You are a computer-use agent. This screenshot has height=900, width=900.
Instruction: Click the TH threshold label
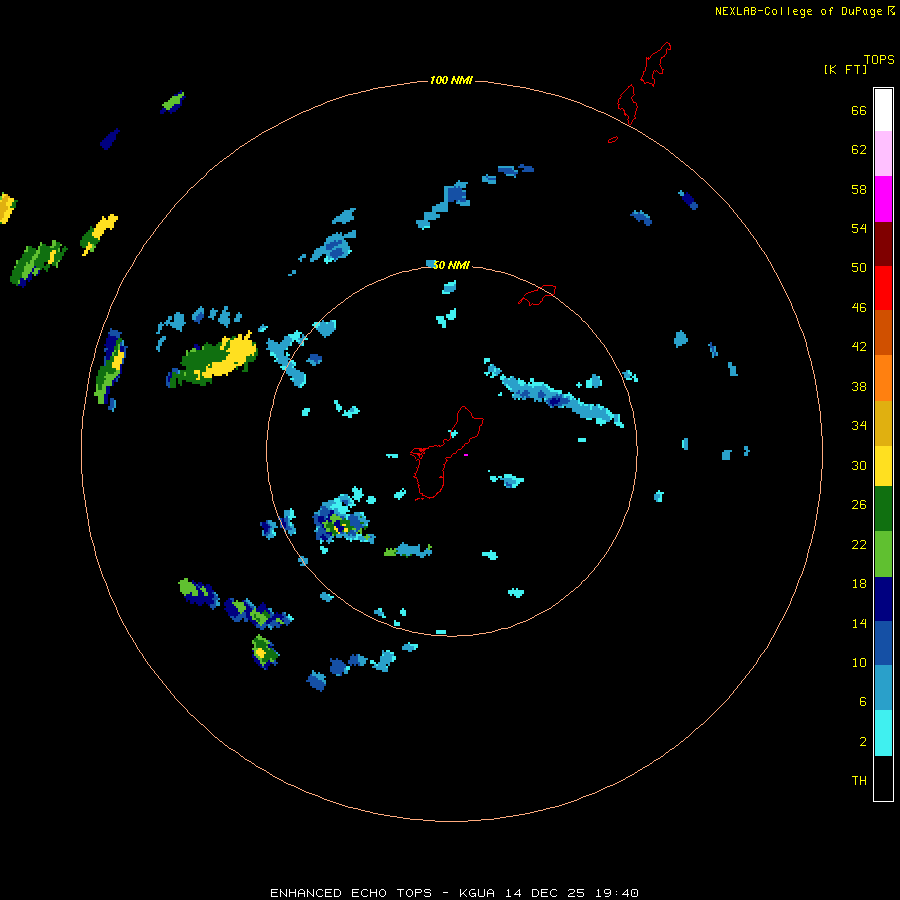tap(859, 781)
